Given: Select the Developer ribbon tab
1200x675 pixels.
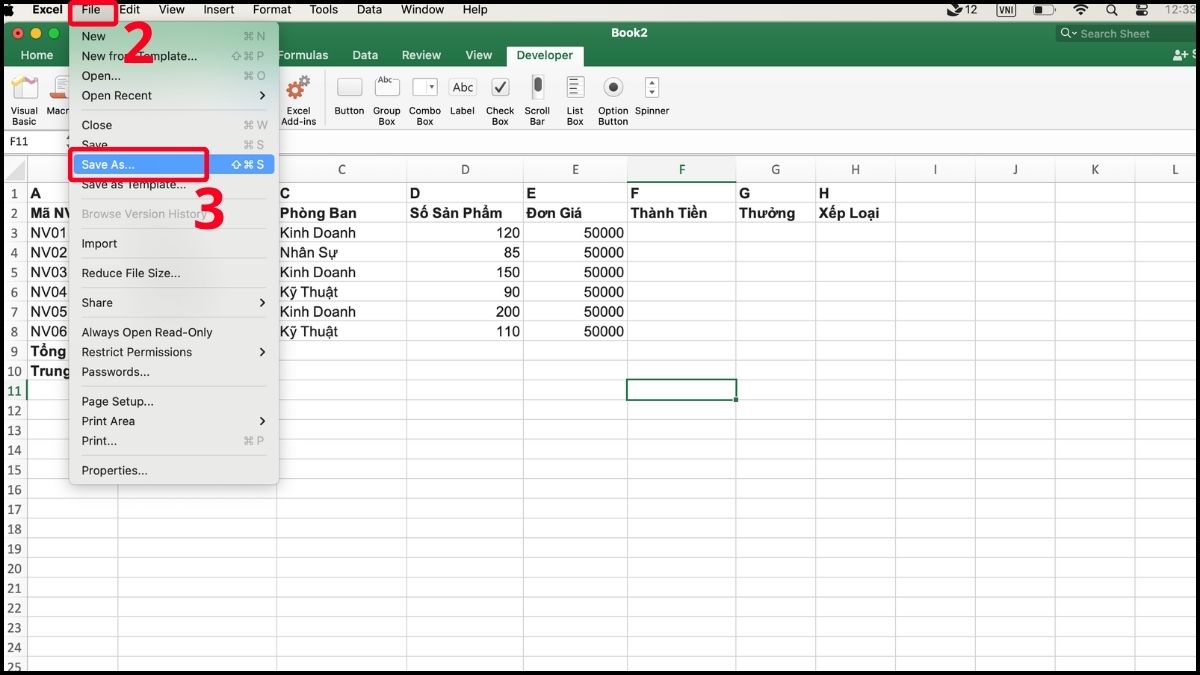Looking at the screenshot, I should (545, 56).
